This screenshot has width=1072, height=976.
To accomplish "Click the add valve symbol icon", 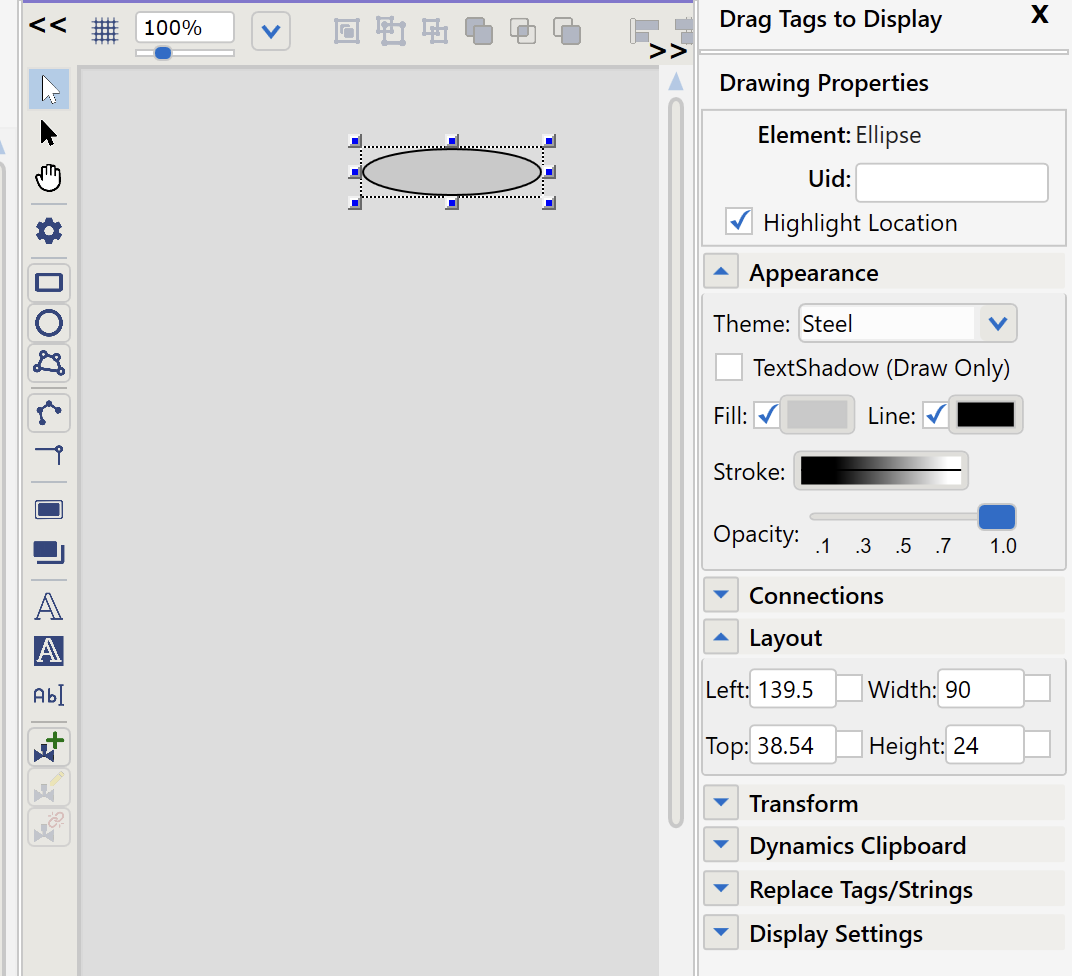I will pos(49,747).
